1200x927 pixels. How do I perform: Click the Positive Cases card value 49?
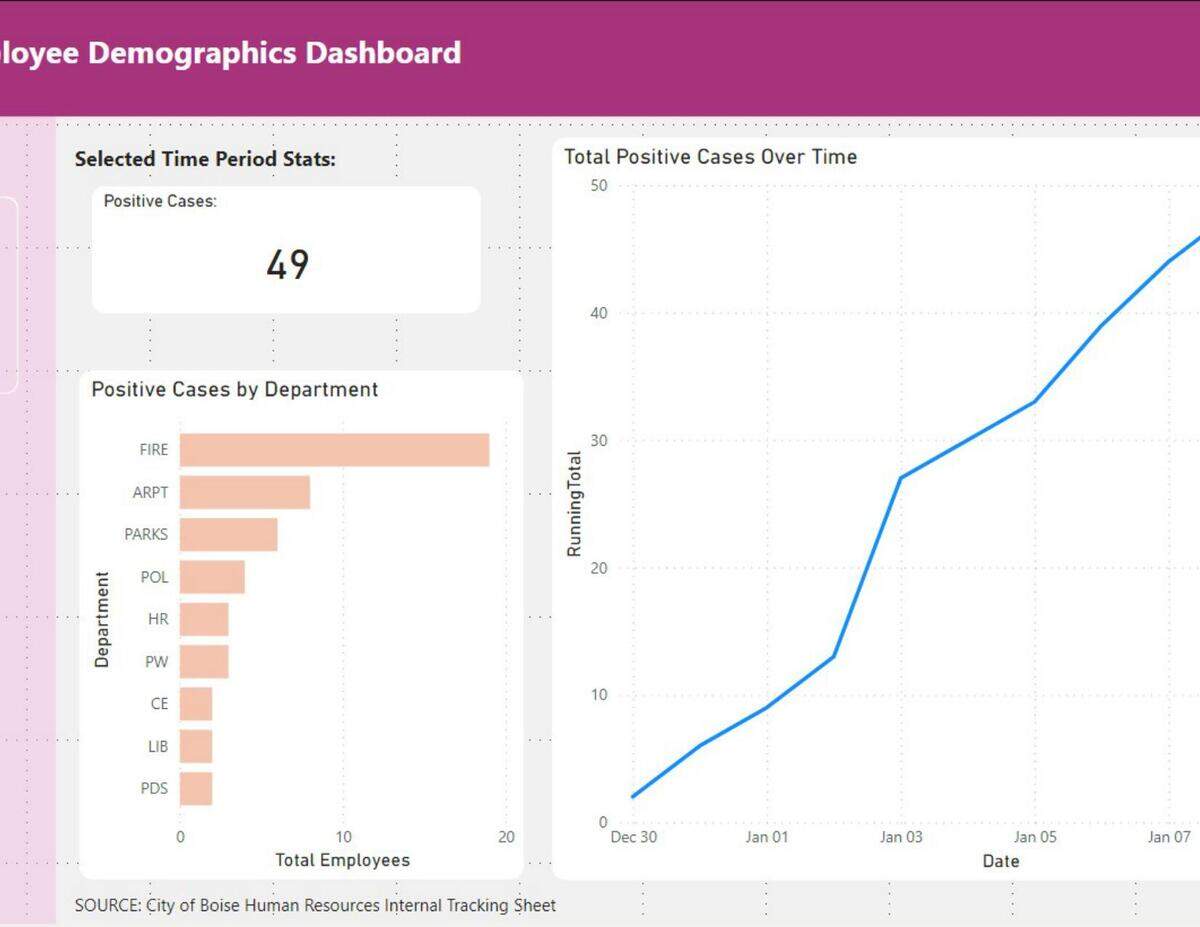[287, 265]
